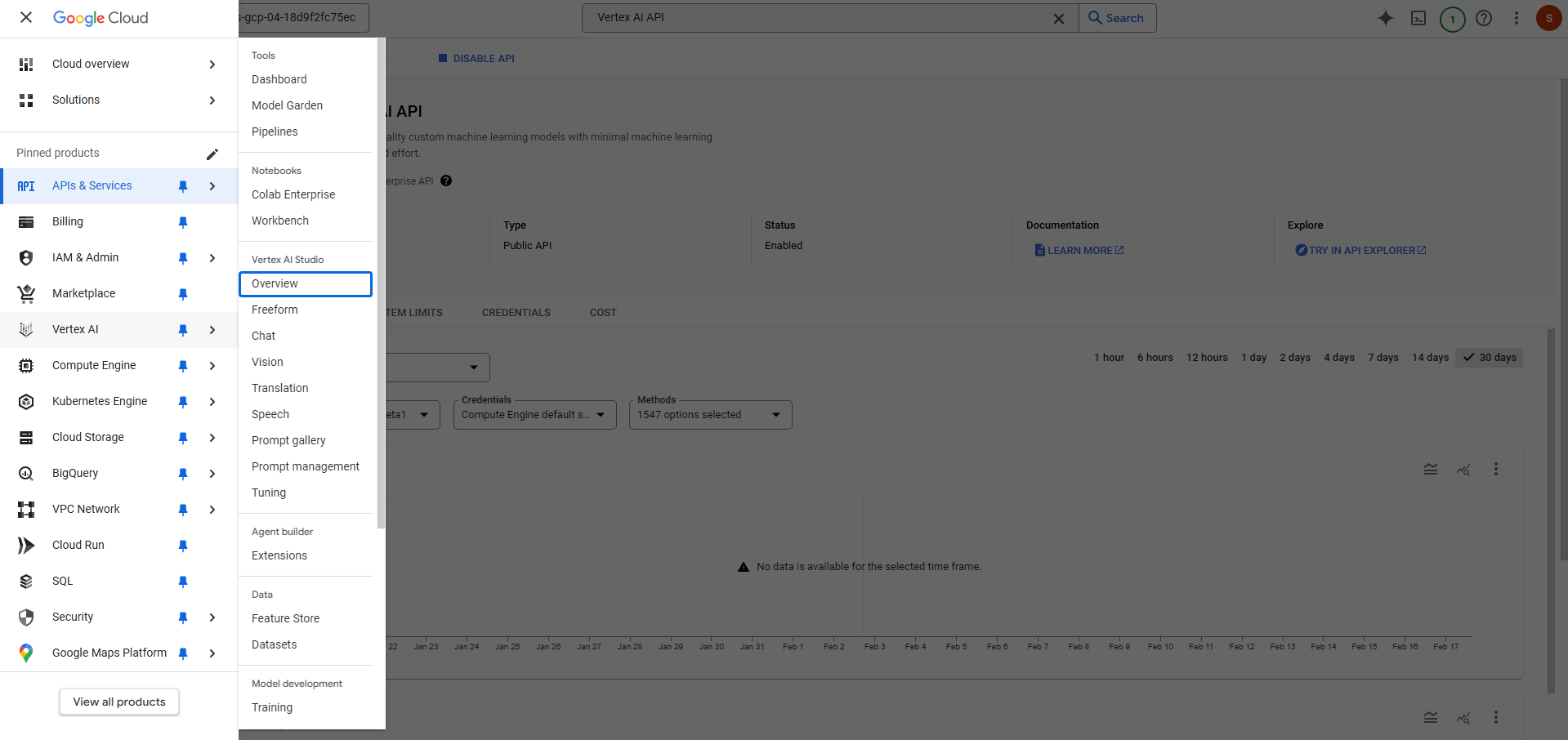Click View all products button
The height and width of the screenshot is (740, 1568).
tap(119, 702)
